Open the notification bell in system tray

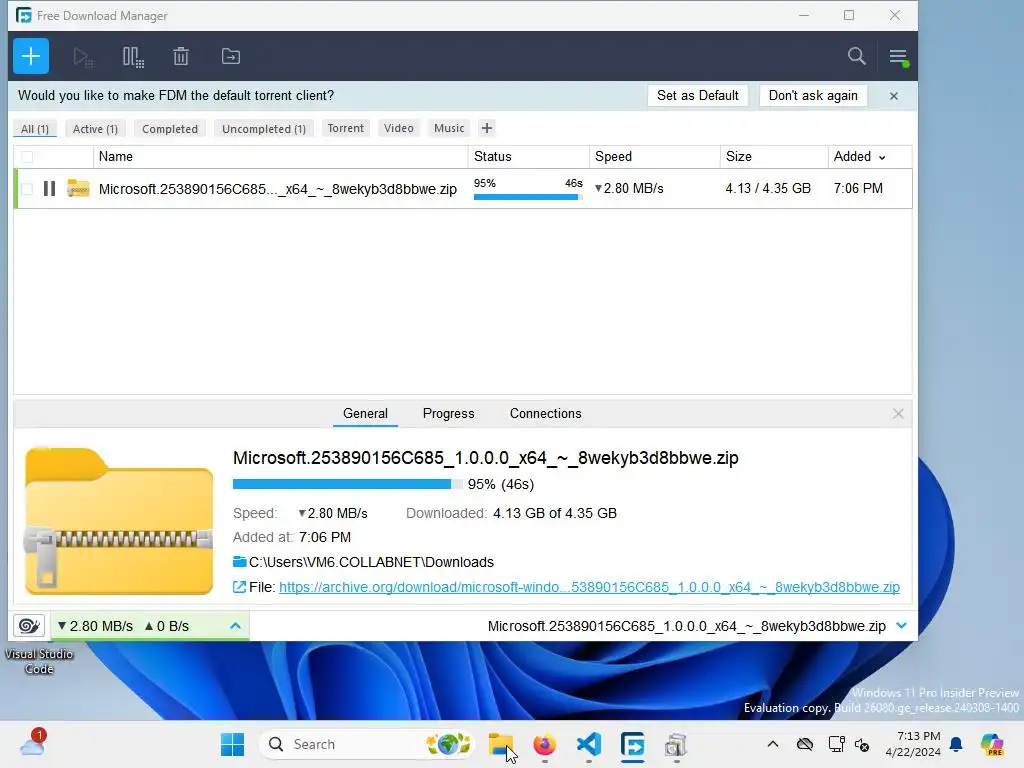point(956,744)
